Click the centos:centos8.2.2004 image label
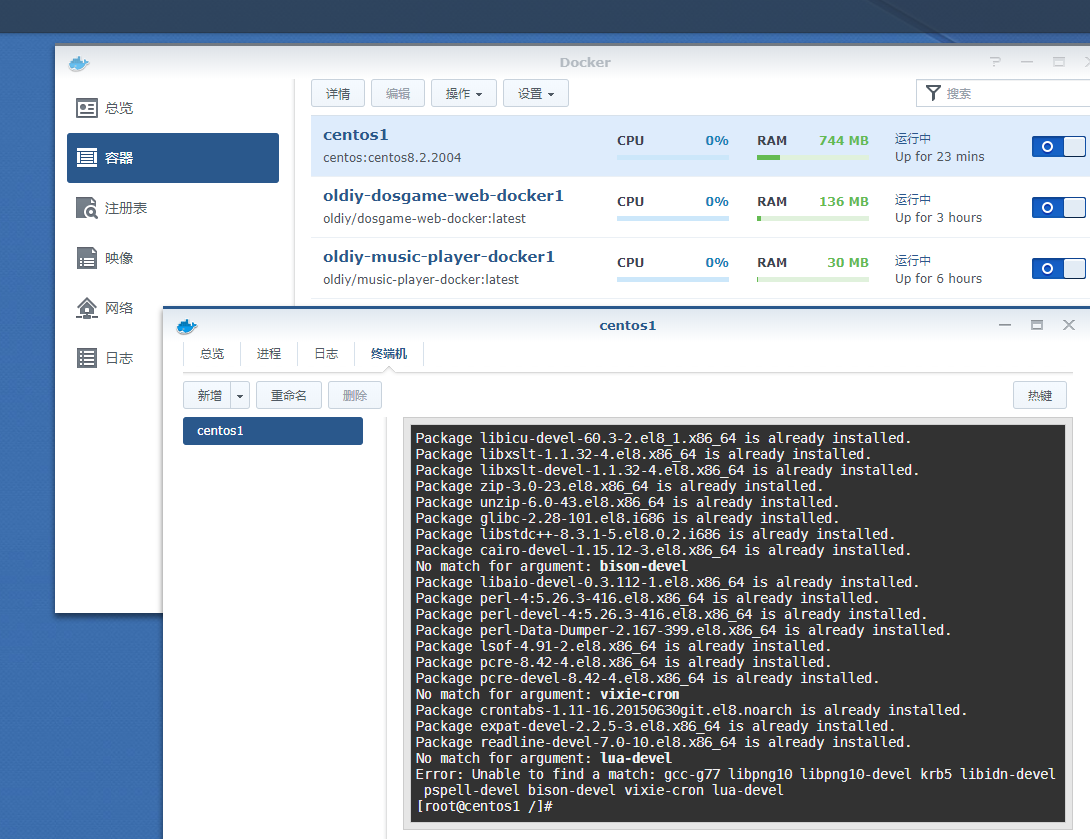 click(392, 158)
